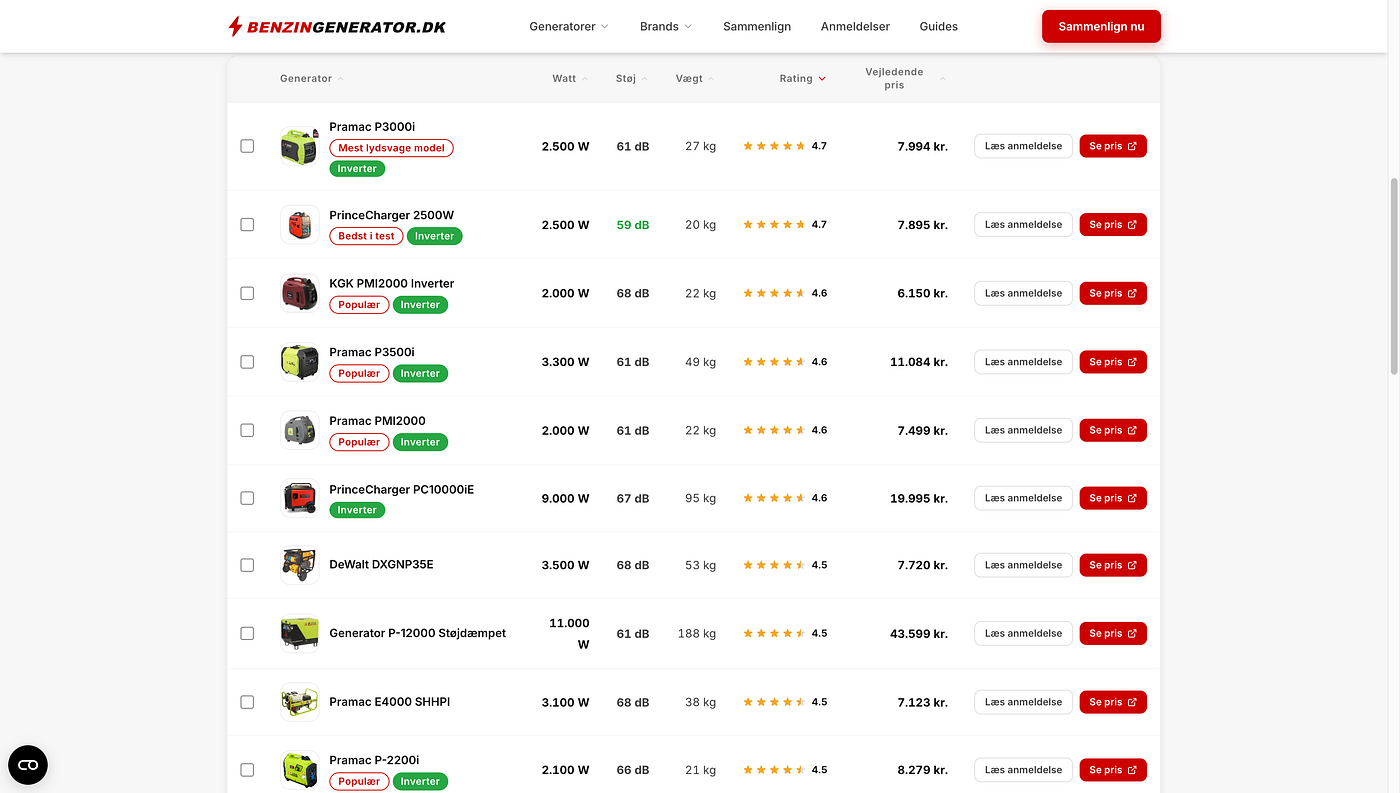
Task: Open the Generator P-12000 Støjdæmpet name link
Action: pos(418,633)
